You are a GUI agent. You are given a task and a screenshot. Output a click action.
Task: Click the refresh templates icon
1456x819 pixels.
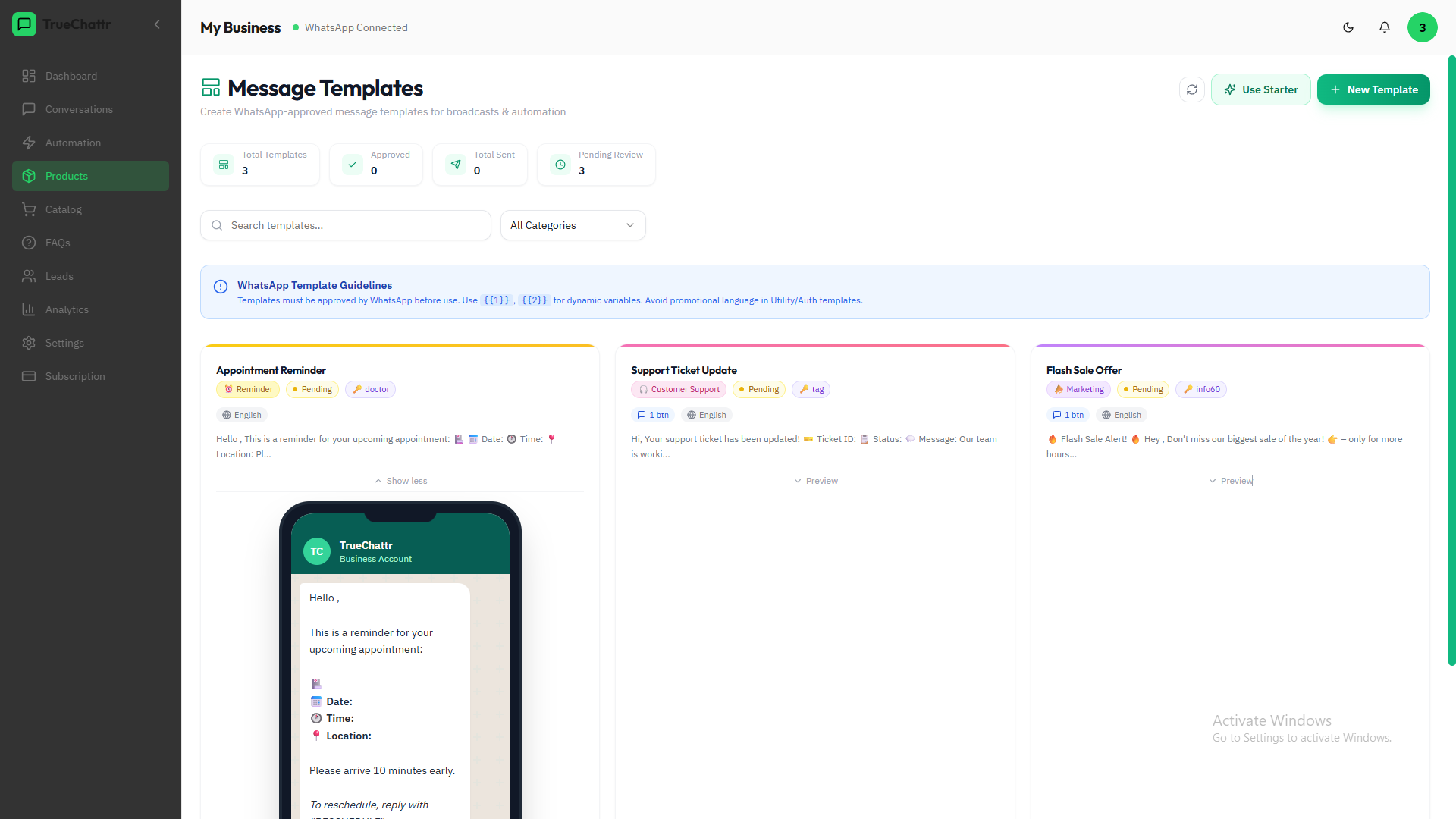click(1191, 89)
